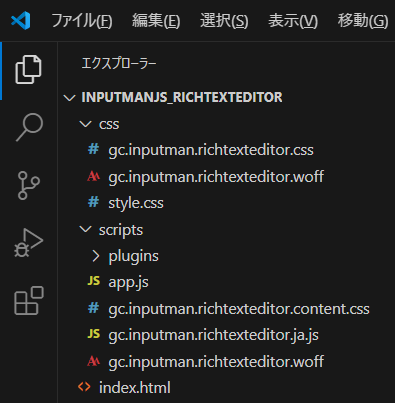395x403 pixels.
Task: Select the scripts folder name
Action: coord(121,230)
